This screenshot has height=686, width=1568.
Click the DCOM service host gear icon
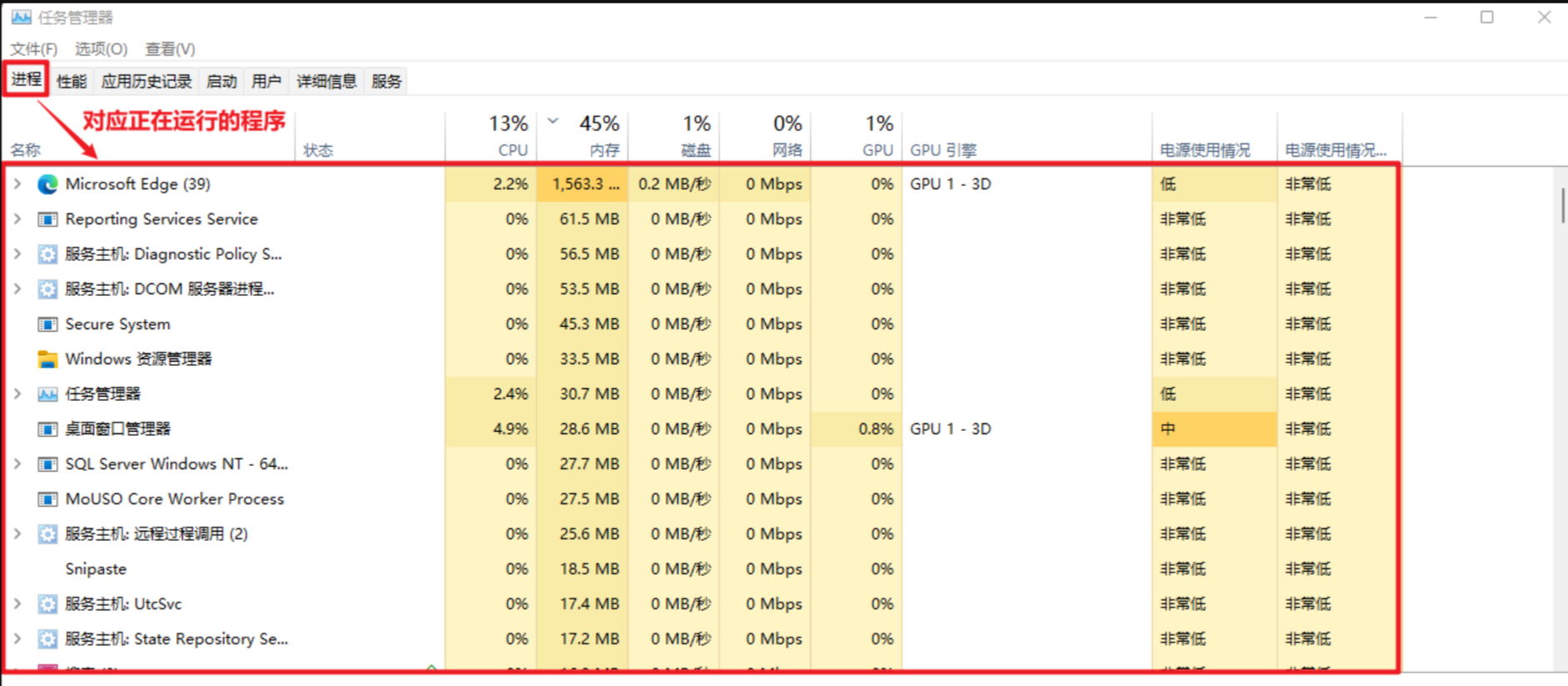[x=48, y=289]
